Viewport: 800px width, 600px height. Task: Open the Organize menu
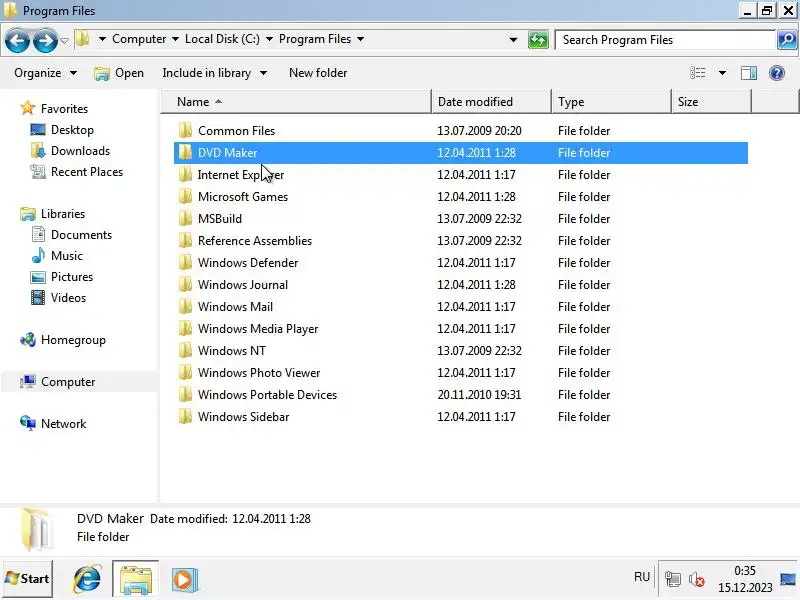(45, 73)
